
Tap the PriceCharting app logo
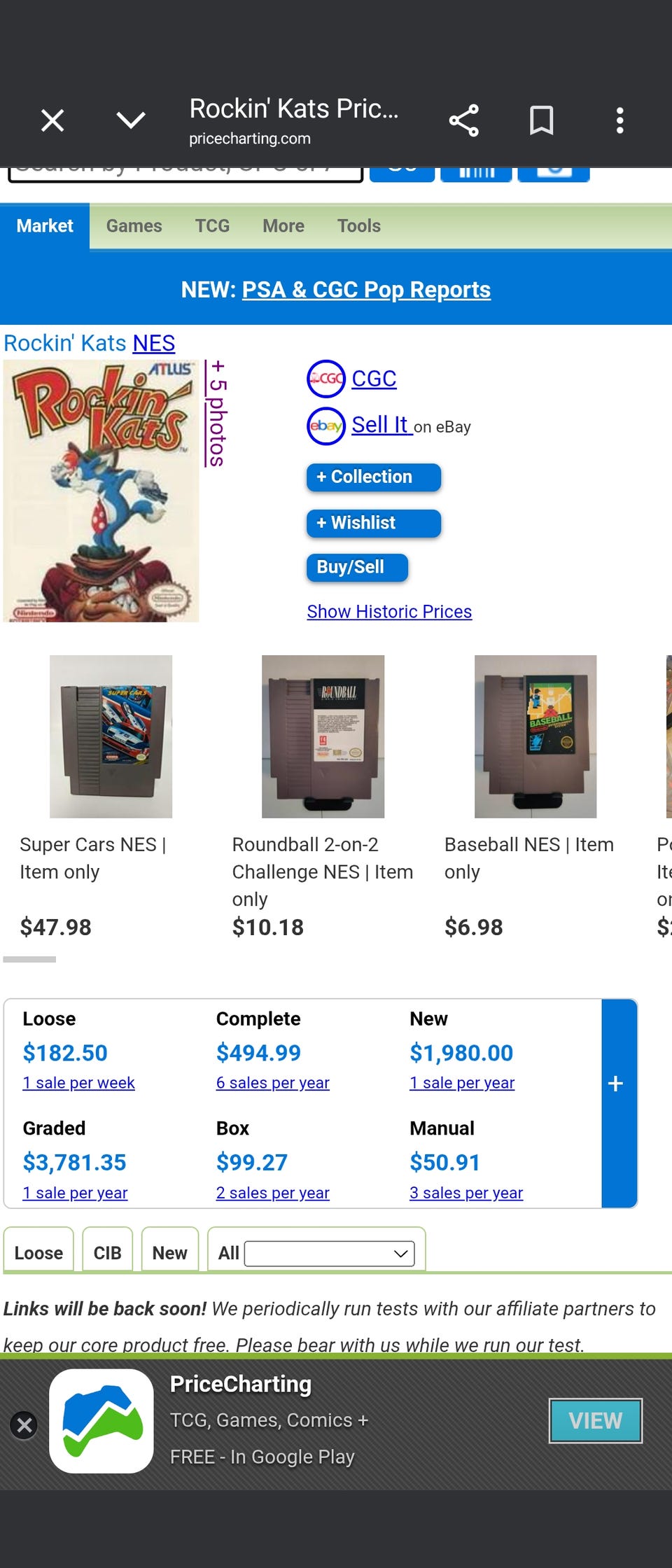[101, 1421]
